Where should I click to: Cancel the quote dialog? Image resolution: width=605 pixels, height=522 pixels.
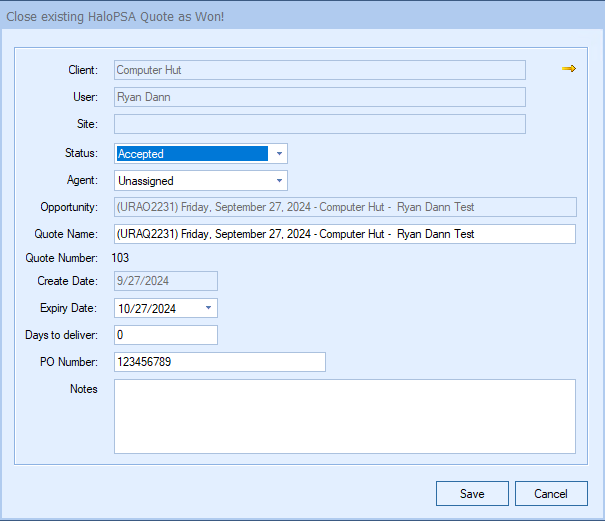tap(551, 494)
